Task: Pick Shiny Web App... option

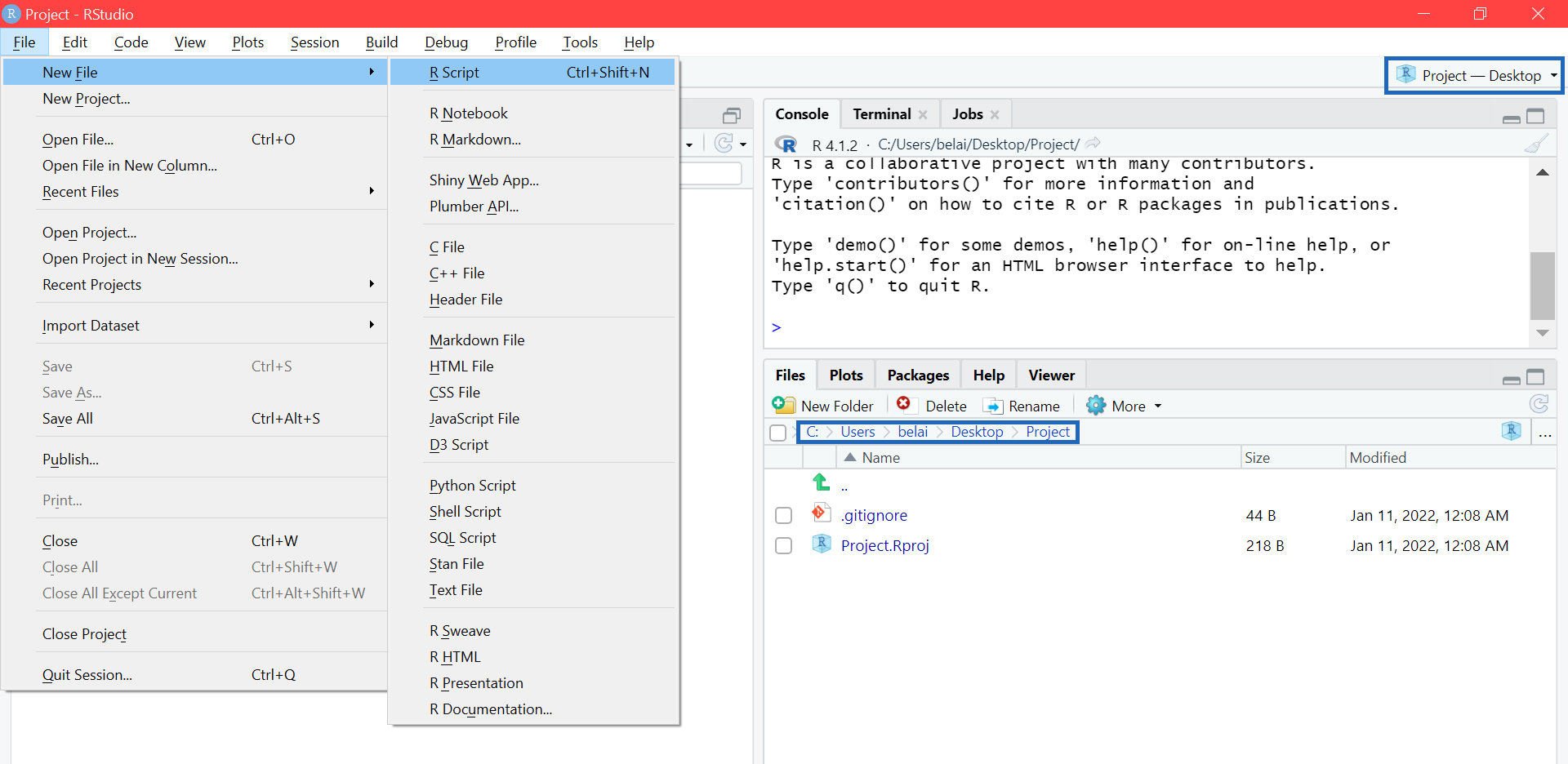Action: 484,180
